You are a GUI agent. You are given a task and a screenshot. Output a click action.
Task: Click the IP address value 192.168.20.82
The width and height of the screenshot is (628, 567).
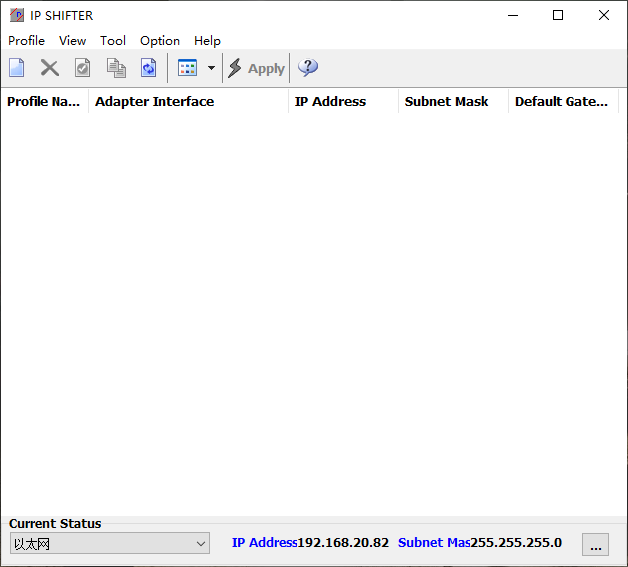tap(343, 543)
